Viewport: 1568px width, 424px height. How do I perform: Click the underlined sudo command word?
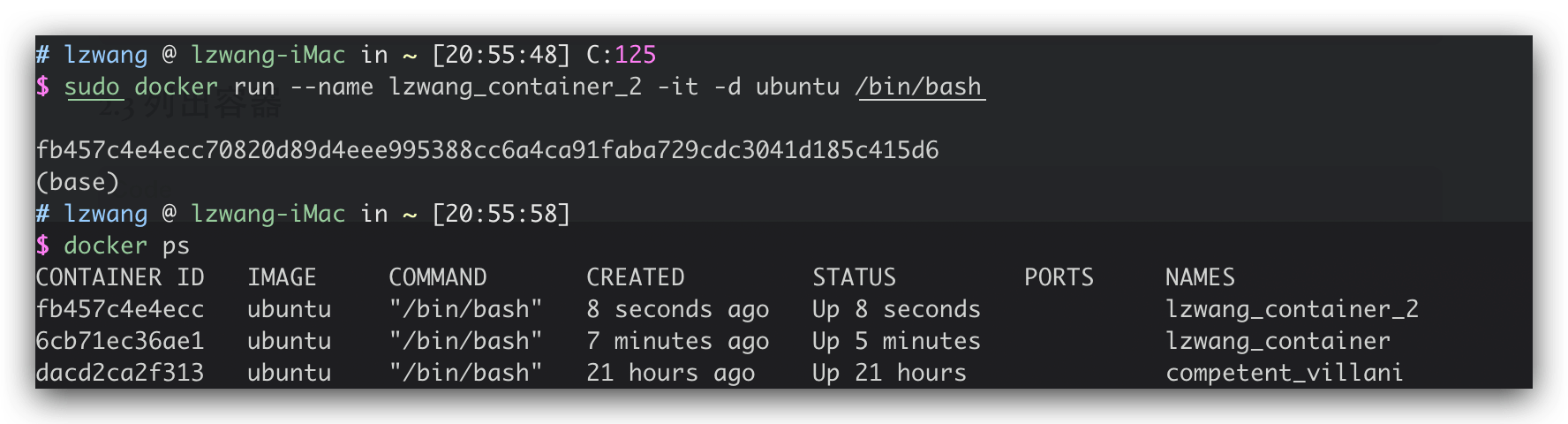tap(92, 87)
